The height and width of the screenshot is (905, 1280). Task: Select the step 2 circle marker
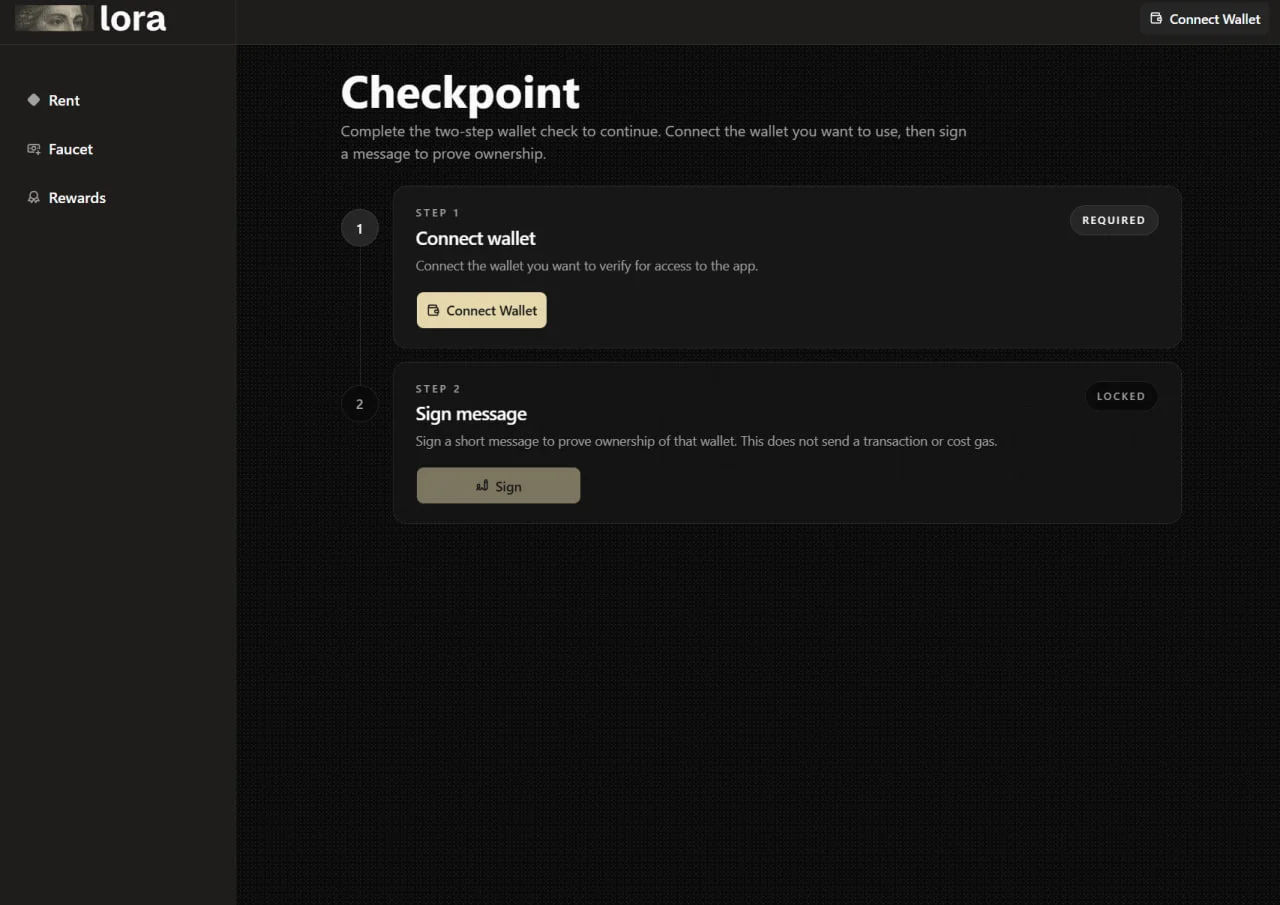(360, 404)
